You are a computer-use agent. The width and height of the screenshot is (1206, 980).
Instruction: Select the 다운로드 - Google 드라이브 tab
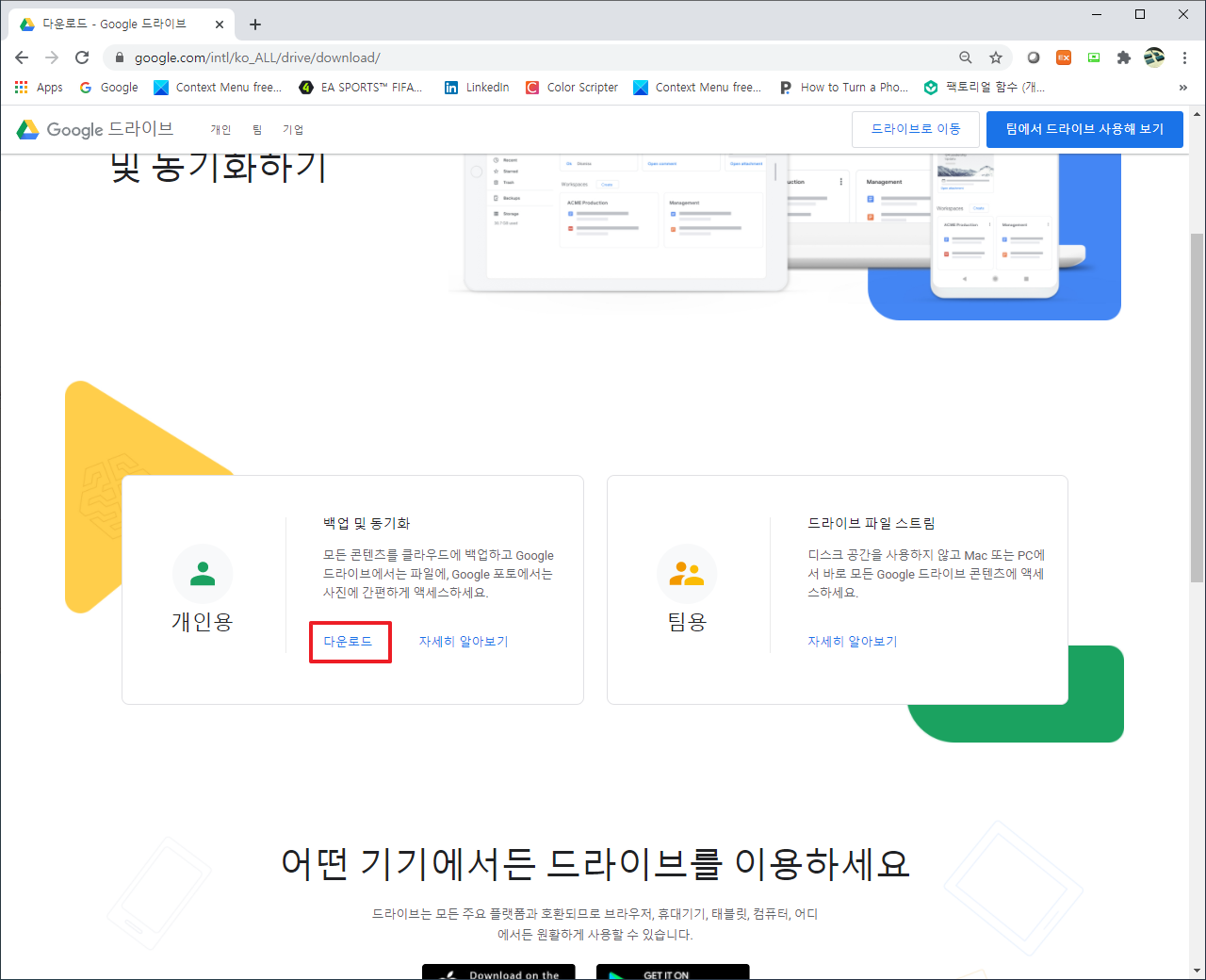[122, 24]
